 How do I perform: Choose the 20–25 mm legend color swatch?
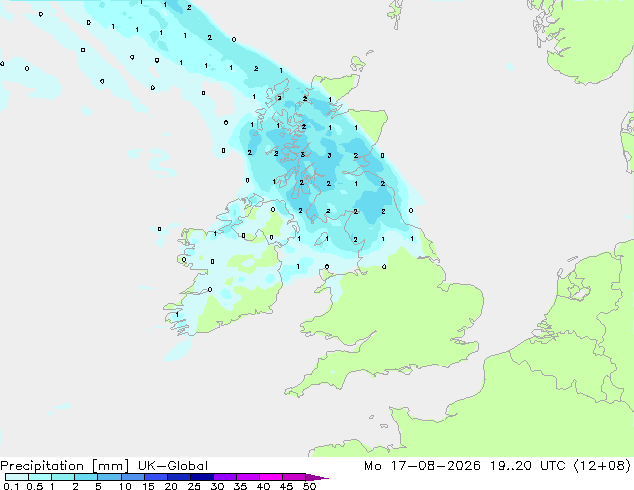click(x=178, y=477)
